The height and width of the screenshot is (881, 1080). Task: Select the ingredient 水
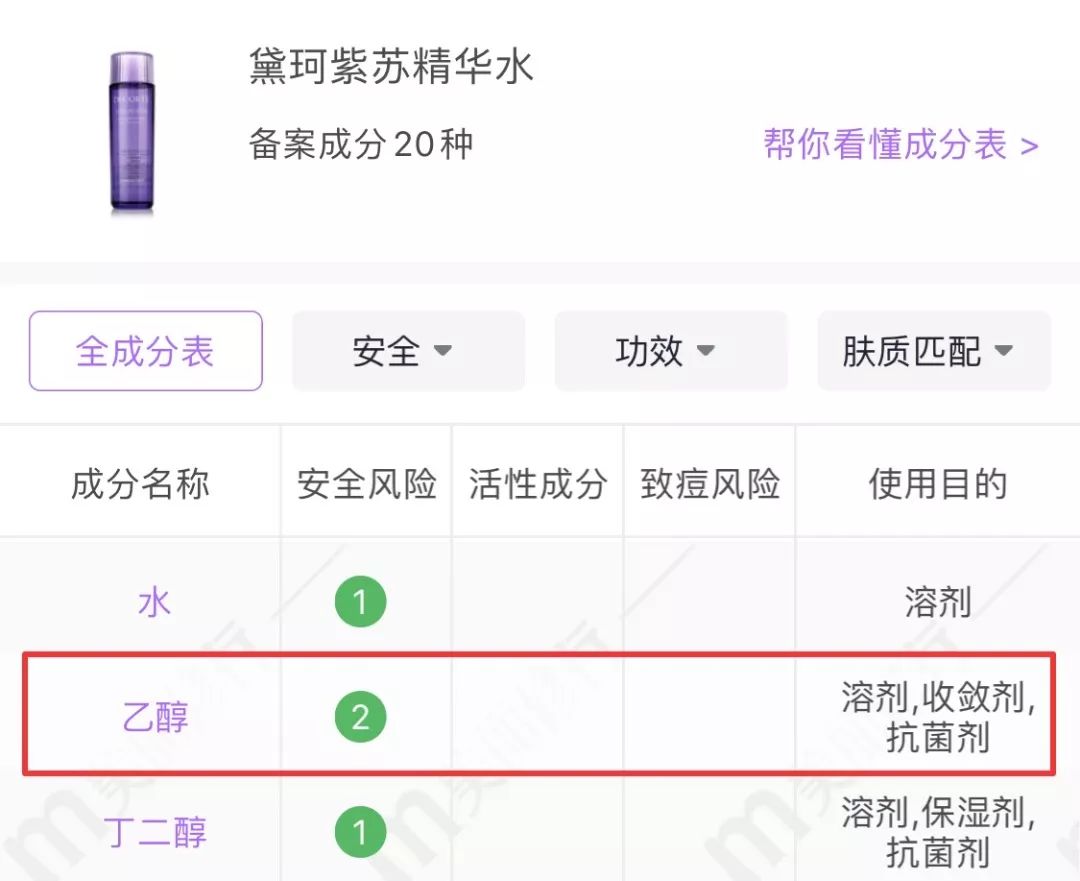click(155, 601)
